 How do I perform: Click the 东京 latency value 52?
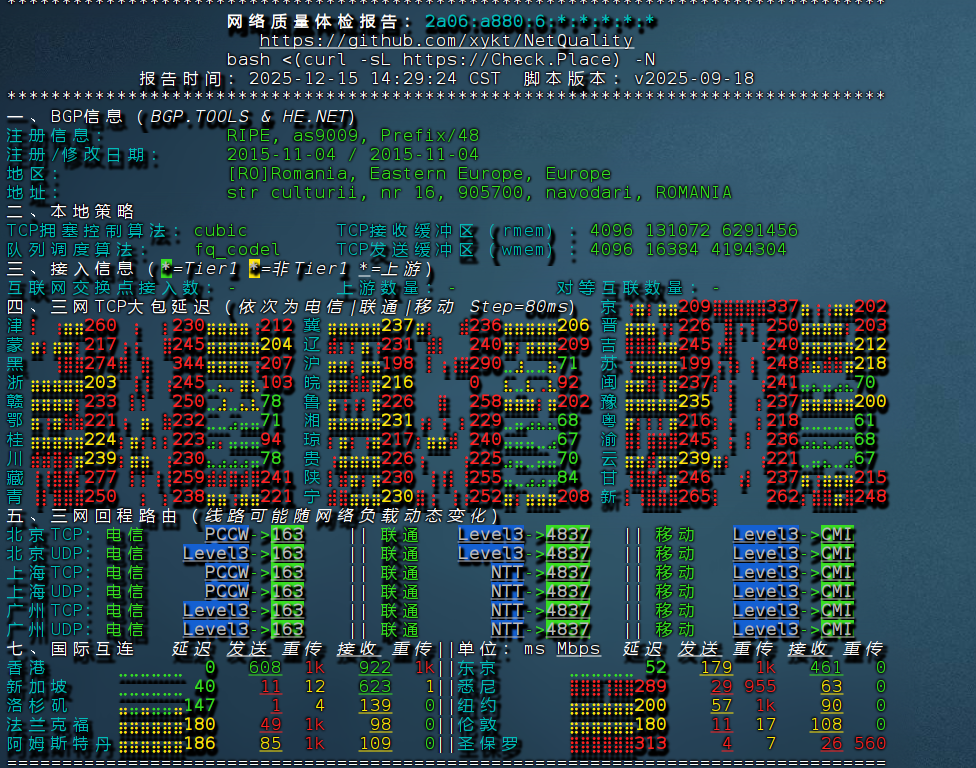[x=655, y=668]
